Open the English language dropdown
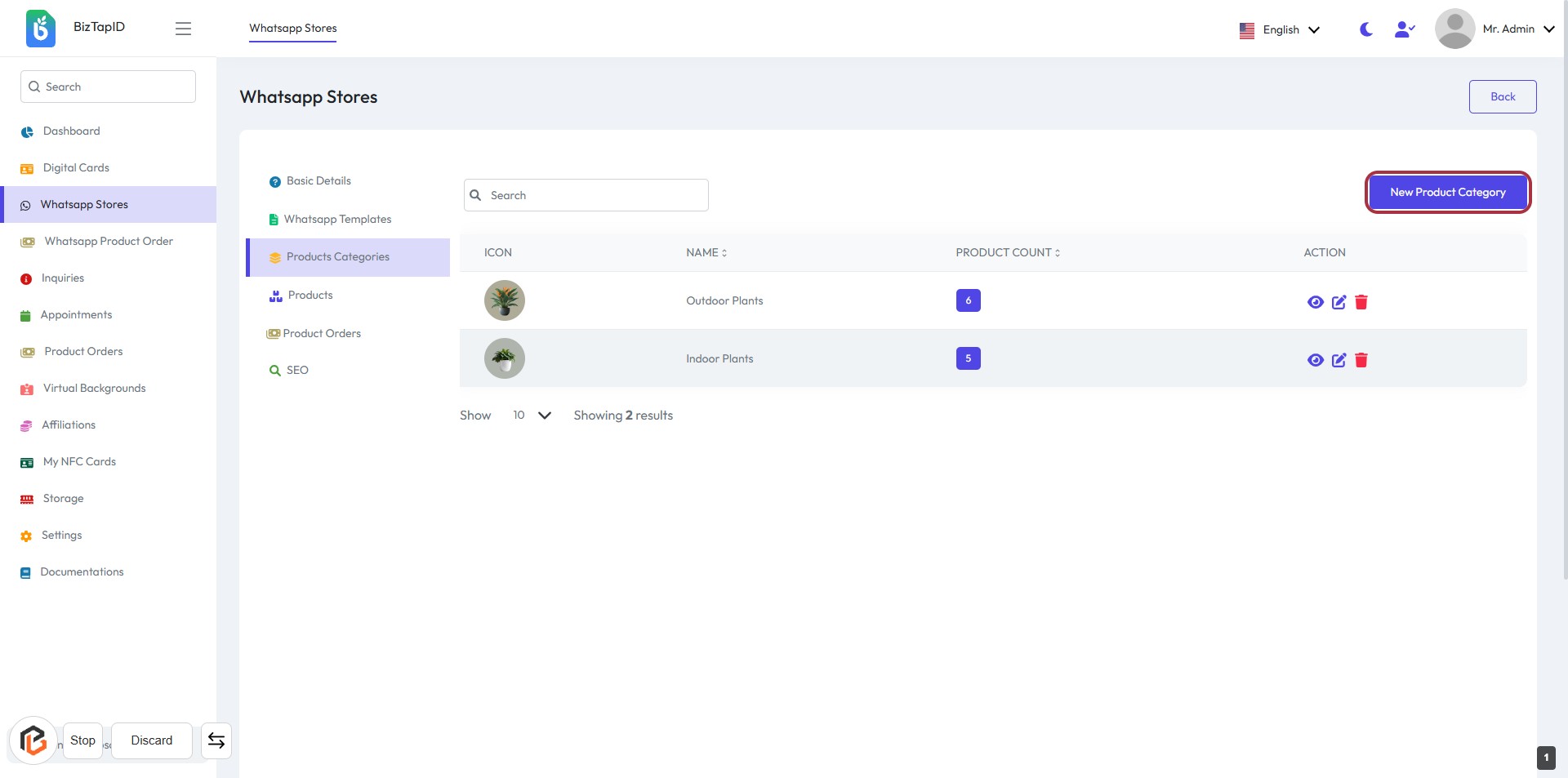Image resolution: width=1568 pixels, height=778 pixels. pyautogui.click(x=1280, y=30)
